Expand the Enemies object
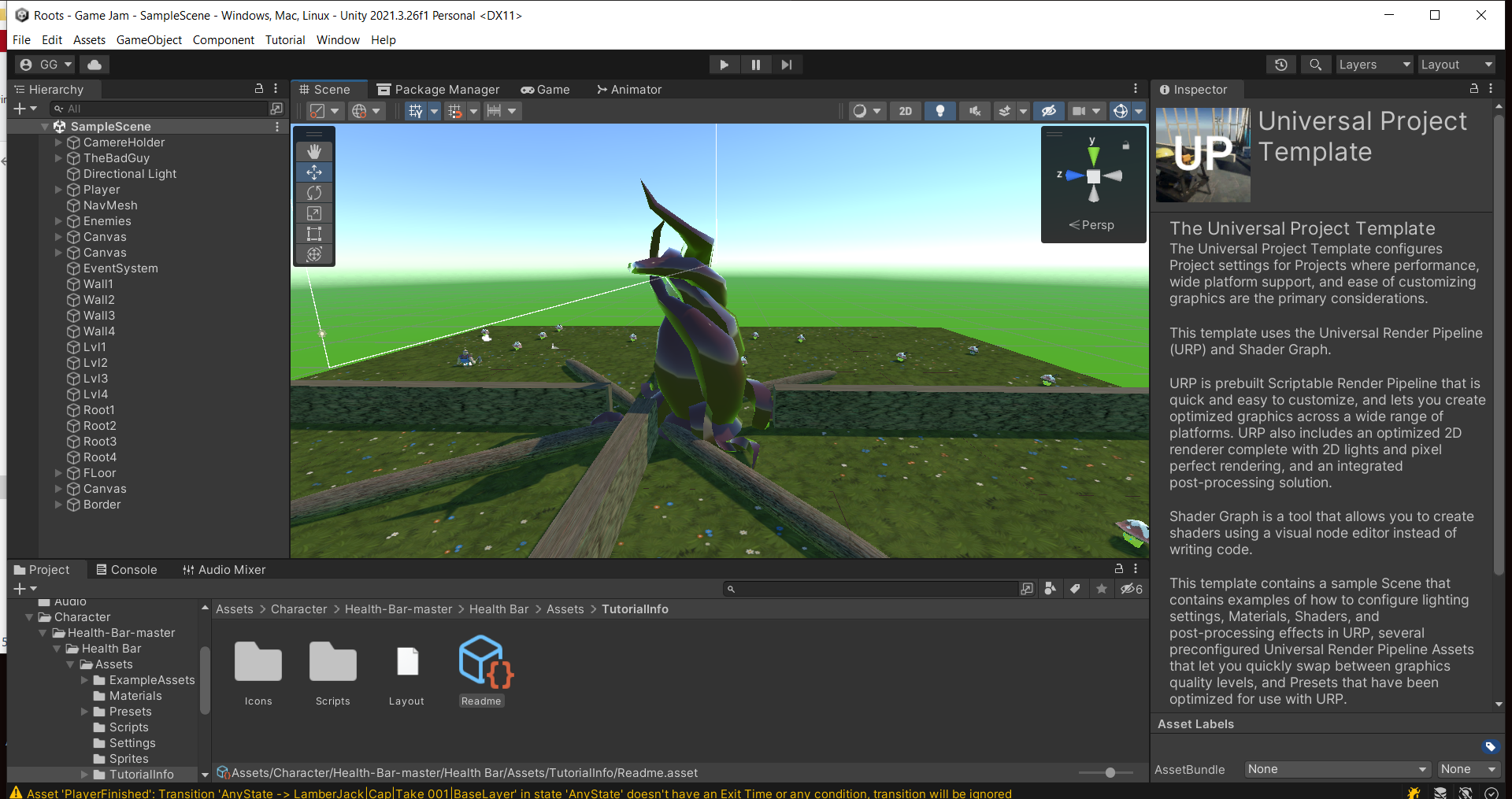 pyautogui.click(x=58, y=221)
